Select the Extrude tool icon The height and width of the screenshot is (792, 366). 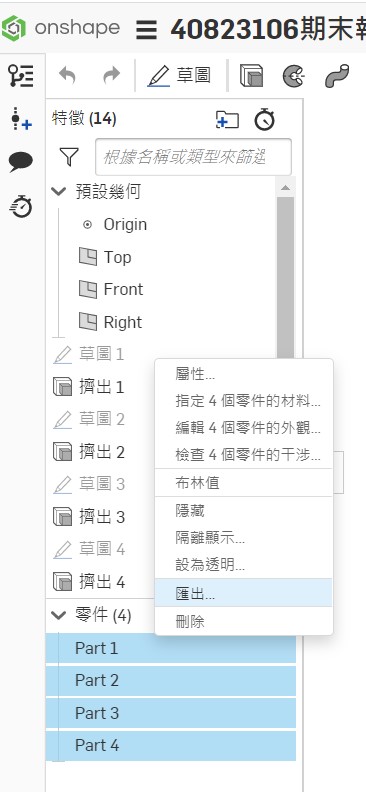click(x=251, y=76)
